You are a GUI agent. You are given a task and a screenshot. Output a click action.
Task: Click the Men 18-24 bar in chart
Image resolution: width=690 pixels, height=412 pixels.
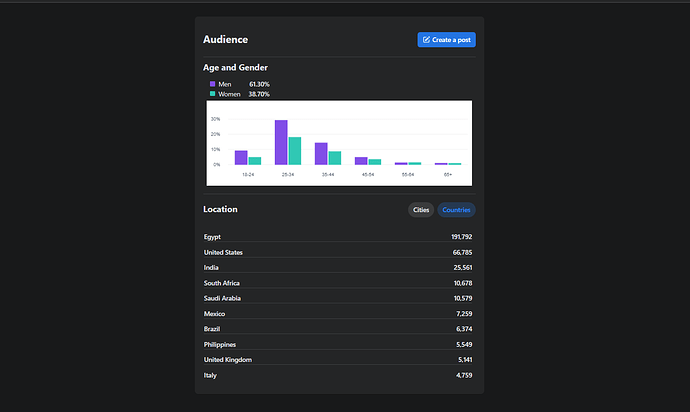[x=241, y=158]
